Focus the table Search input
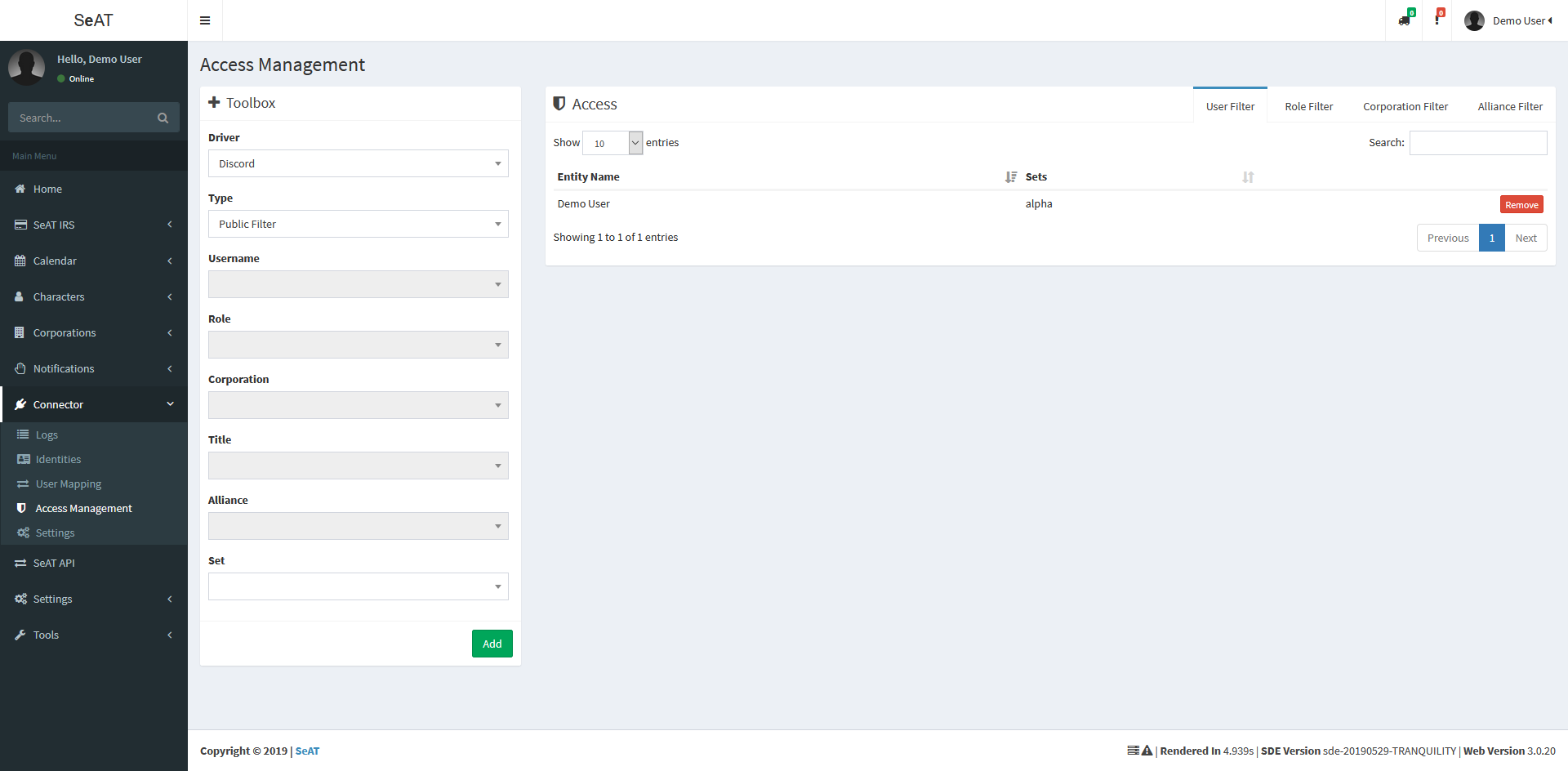 coord(1478,143)
